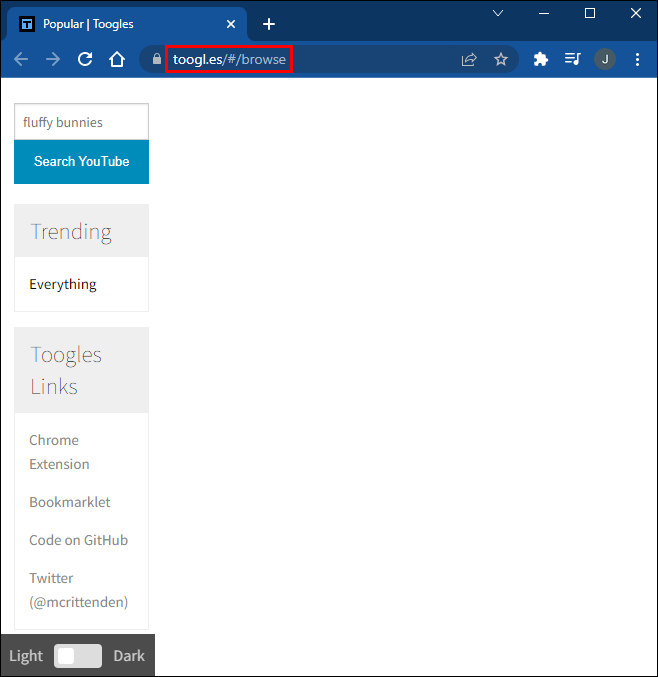This screenshot has height=677, width=658.
Task: Reload the page with the refresh icon
Action: pos(85,59)
